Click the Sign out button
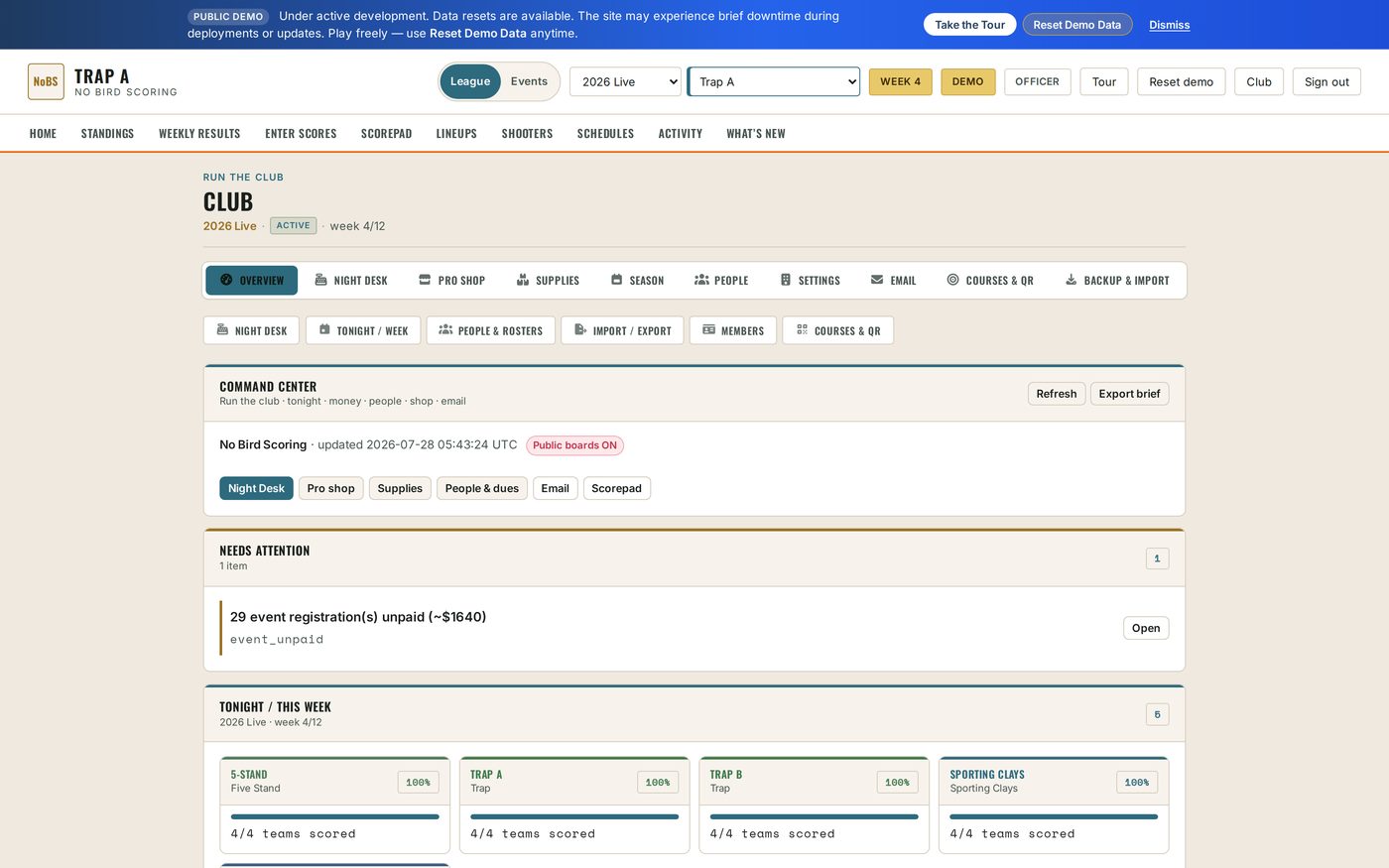Image resolution: width=1389 pixels, height=868 pixels. (1326, 81)
